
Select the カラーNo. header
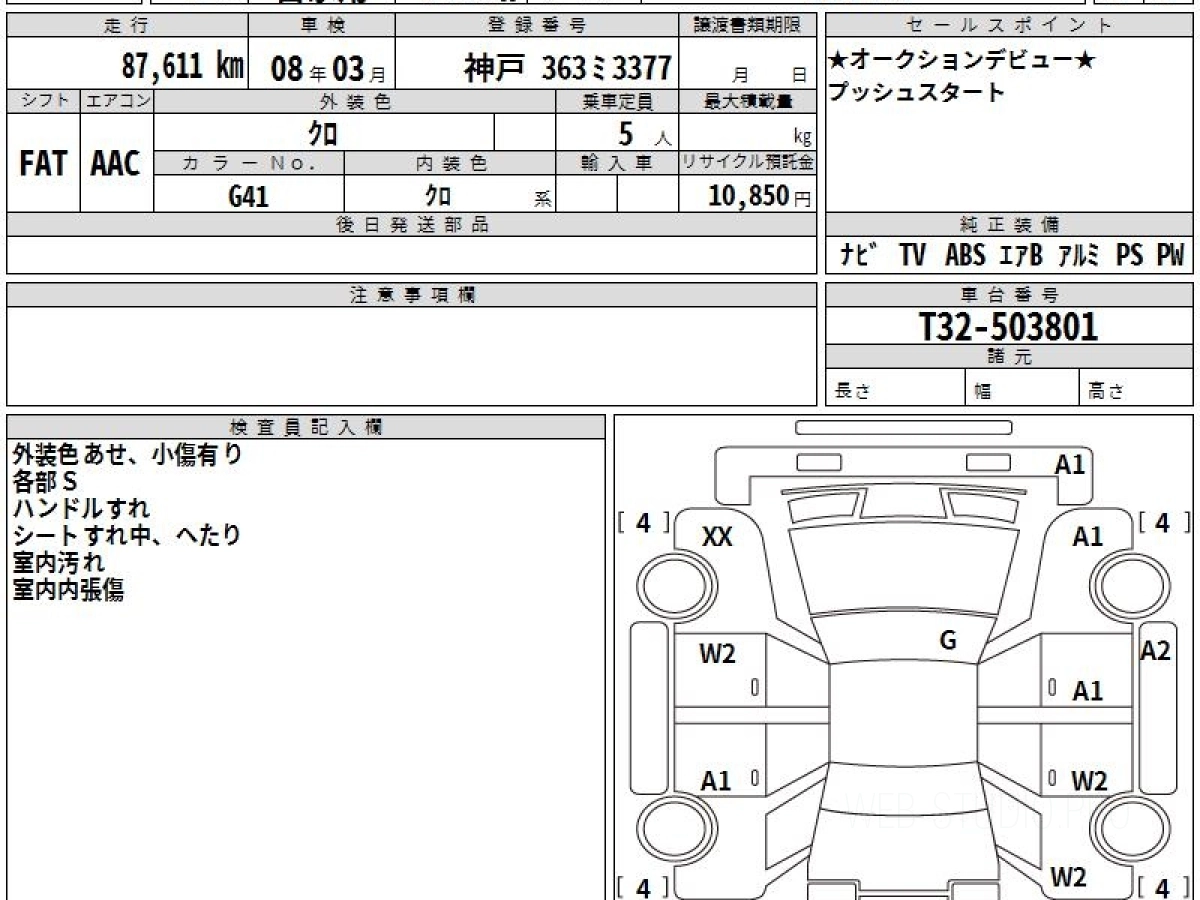(x=249, y=163)
